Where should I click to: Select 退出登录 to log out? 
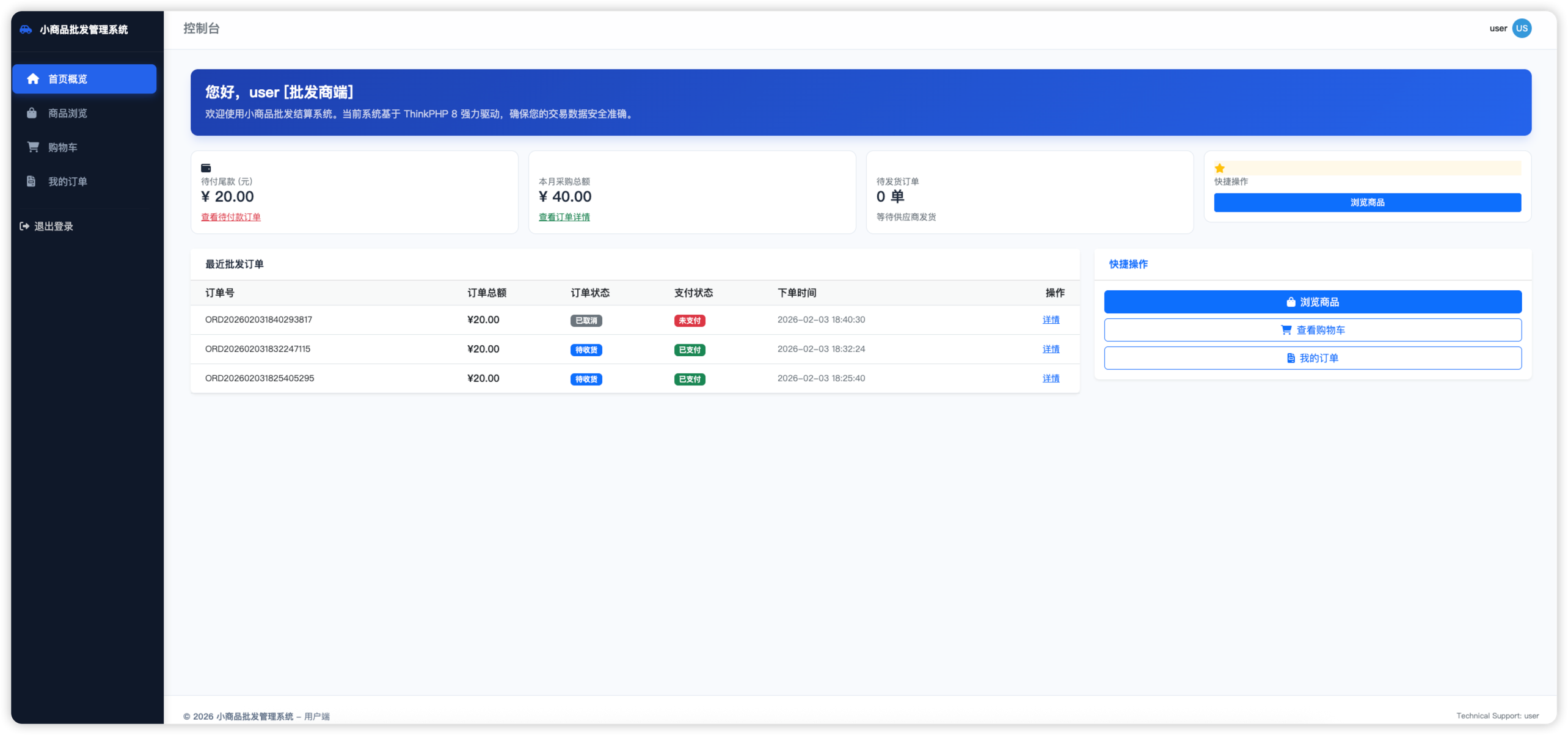point(53,226)
